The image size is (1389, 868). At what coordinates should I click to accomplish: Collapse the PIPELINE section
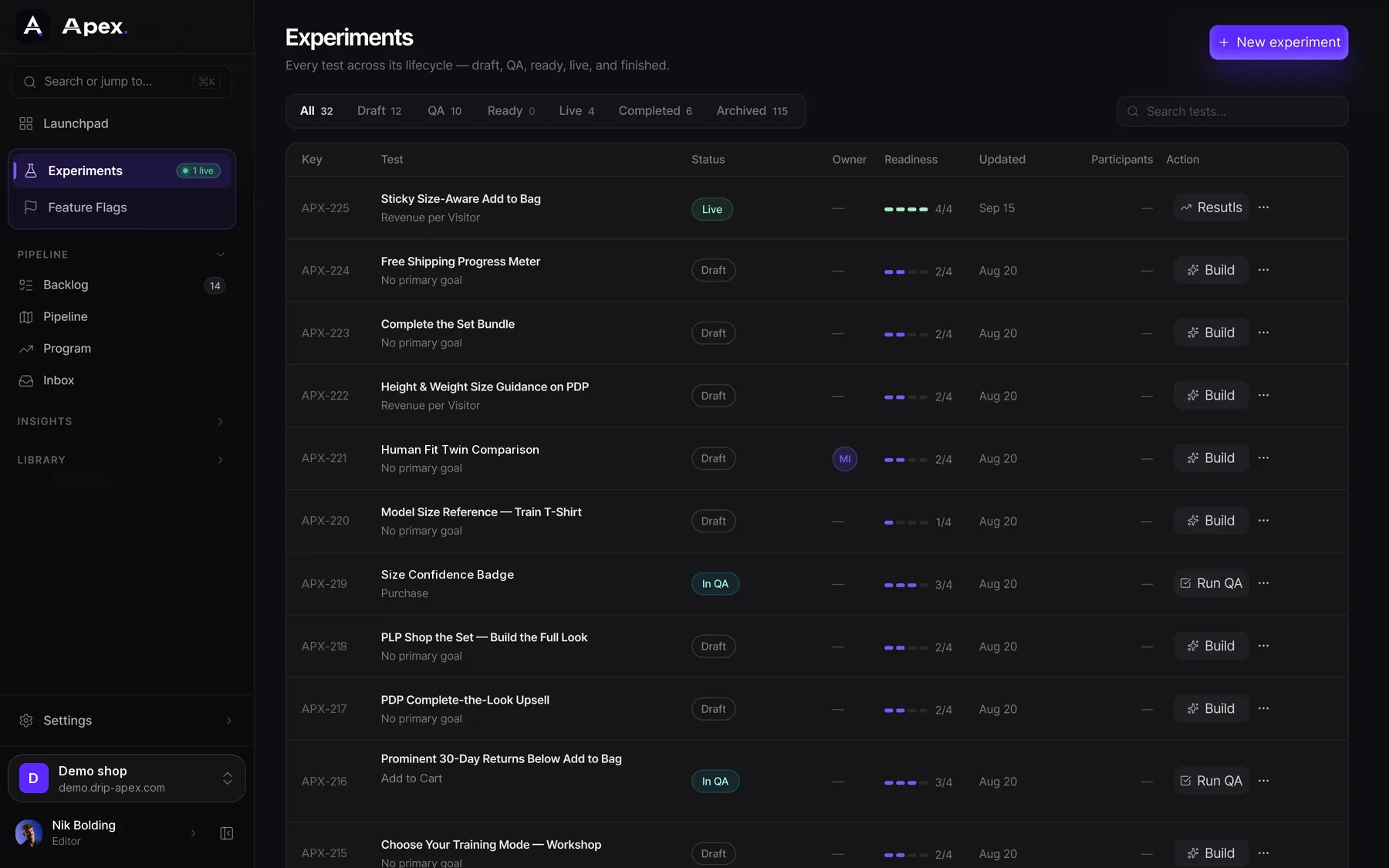[x=220, y=255]
